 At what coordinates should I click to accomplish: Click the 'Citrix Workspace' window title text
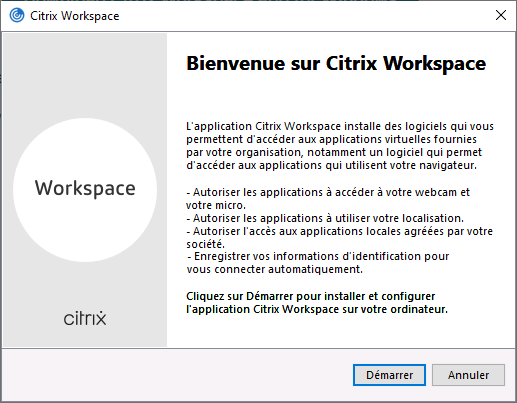75,16
